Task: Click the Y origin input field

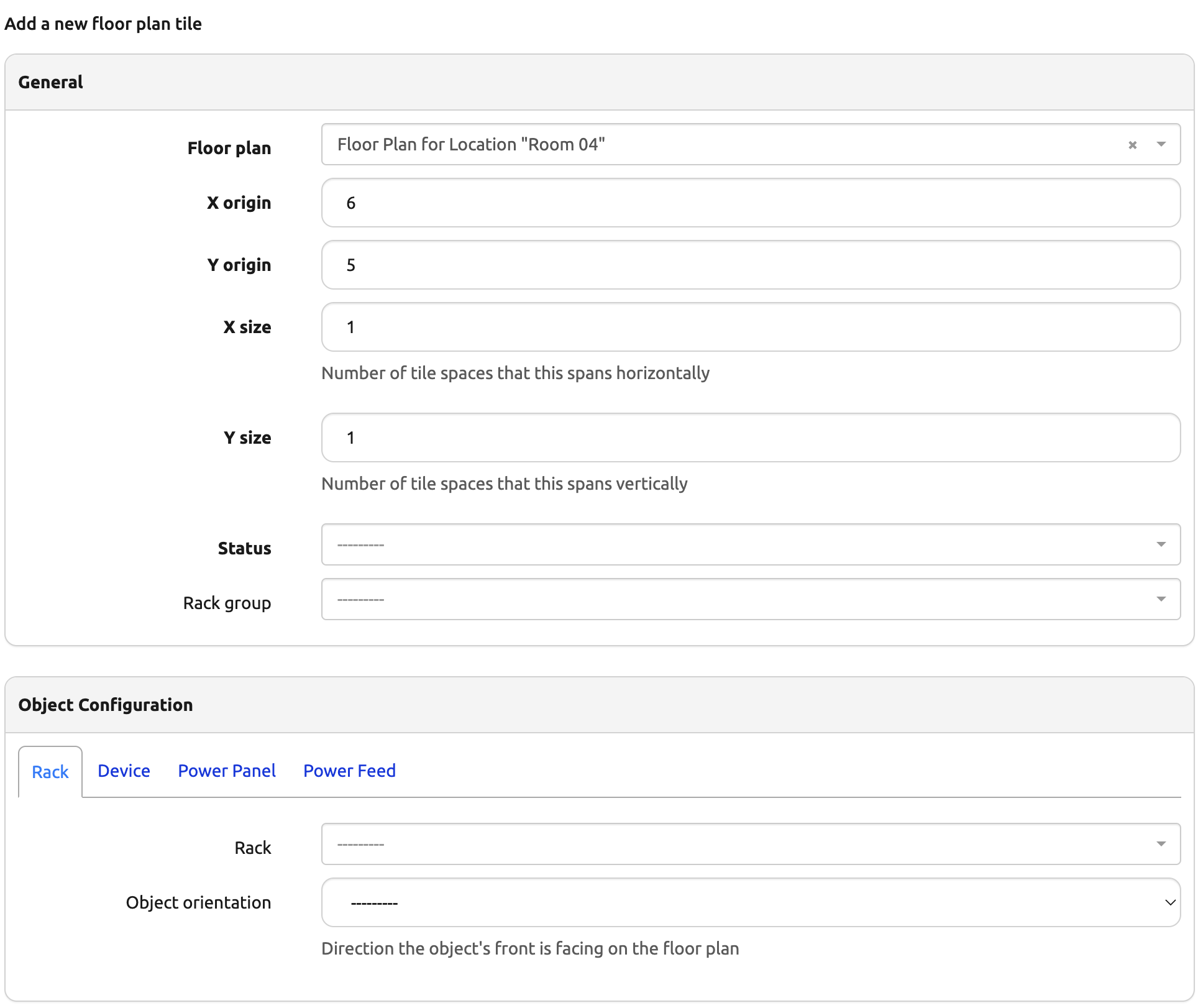Action: point(750,265)
